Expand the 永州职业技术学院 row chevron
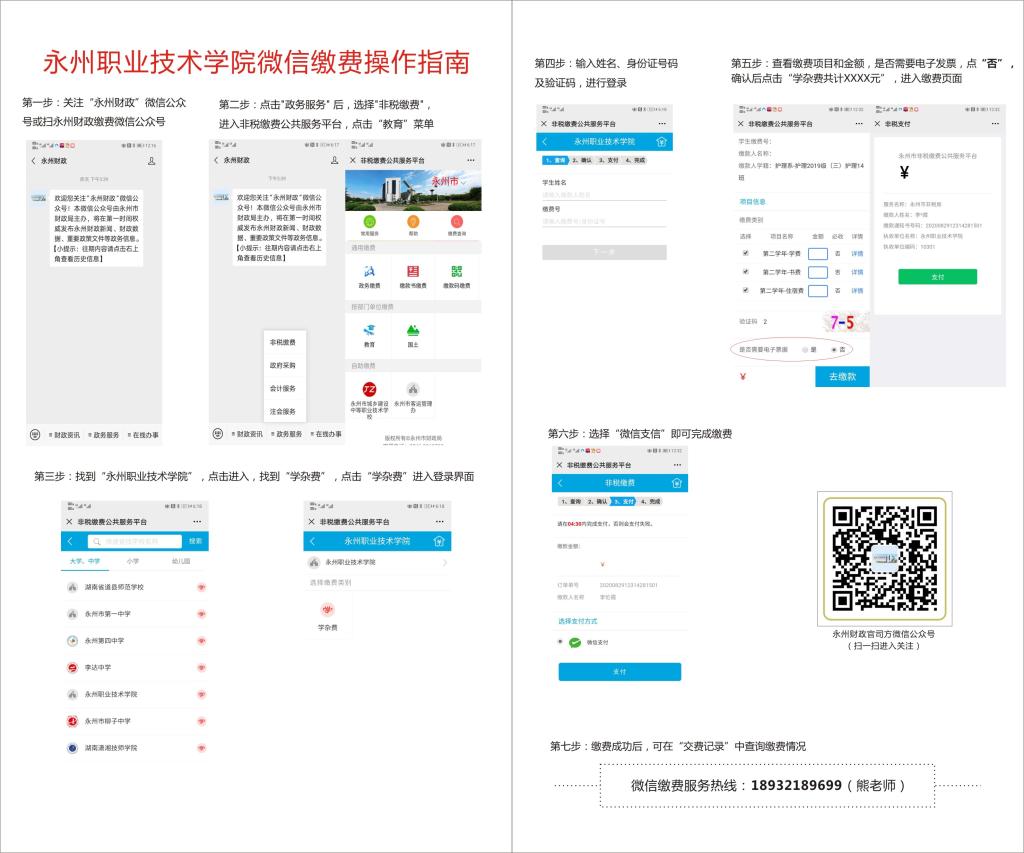 (x=445, y=562)
